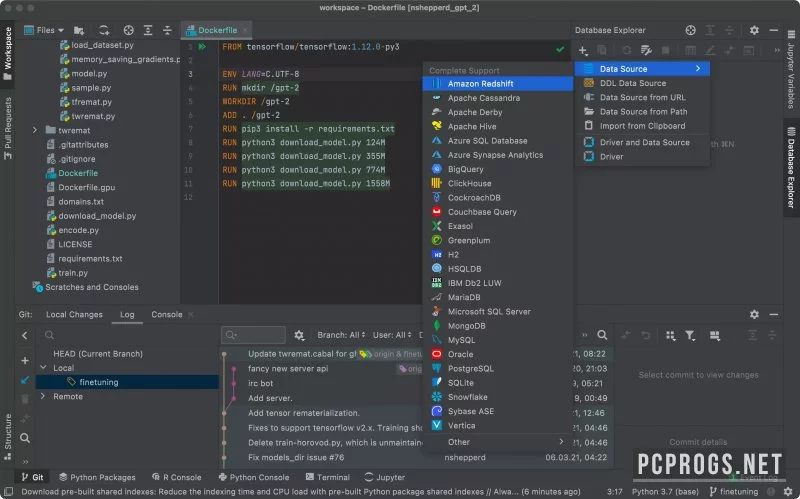800x499 pixels.
Task: Click the refresh icon in Files toolbar
Action: tap(104, 30)
